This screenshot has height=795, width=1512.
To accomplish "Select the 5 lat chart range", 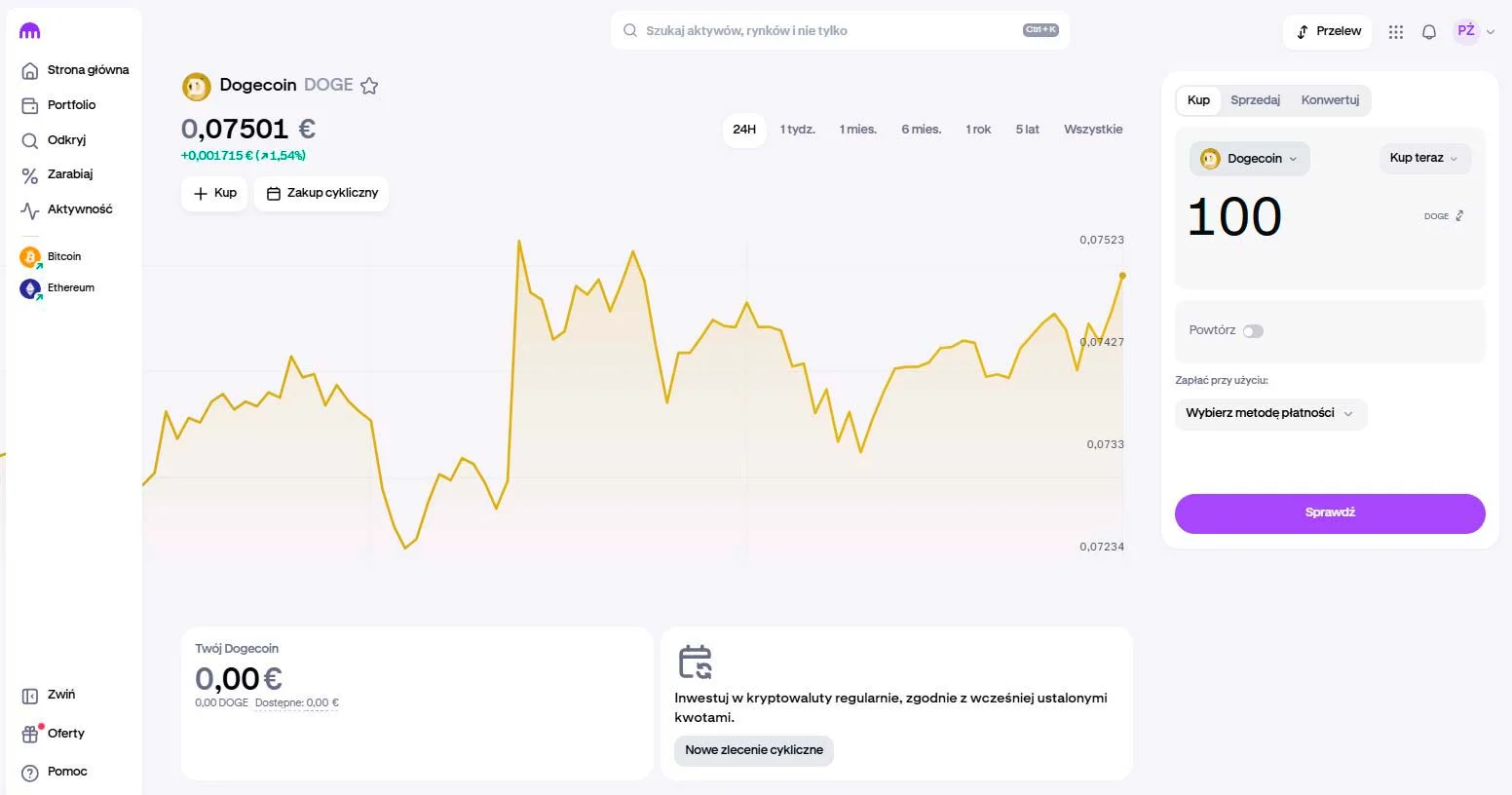I will click(1028, 130).
